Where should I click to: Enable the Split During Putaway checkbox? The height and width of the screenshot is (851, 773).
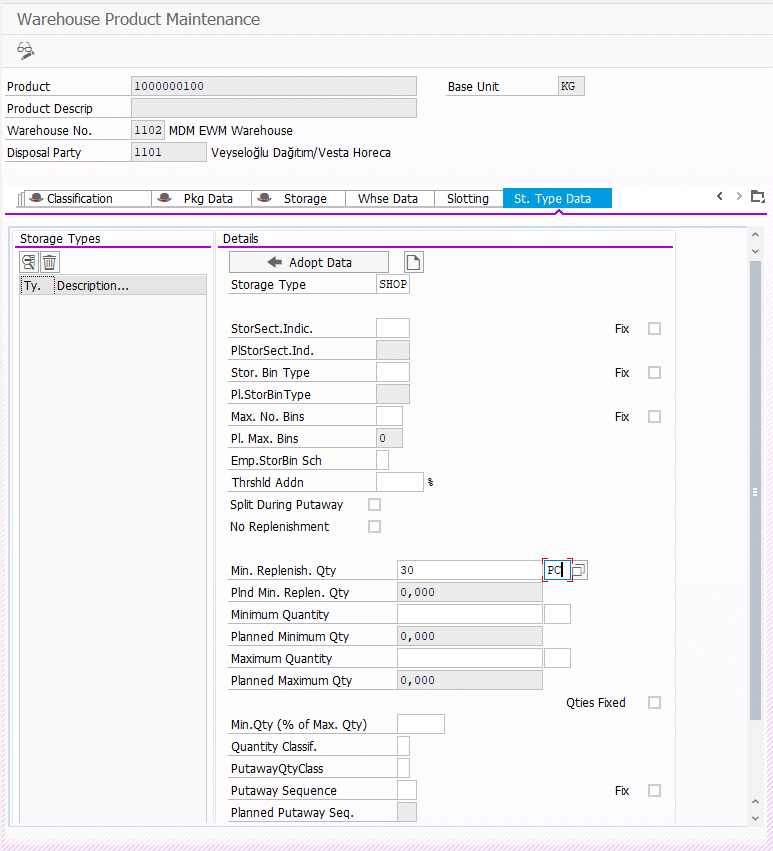coord(375,505)
